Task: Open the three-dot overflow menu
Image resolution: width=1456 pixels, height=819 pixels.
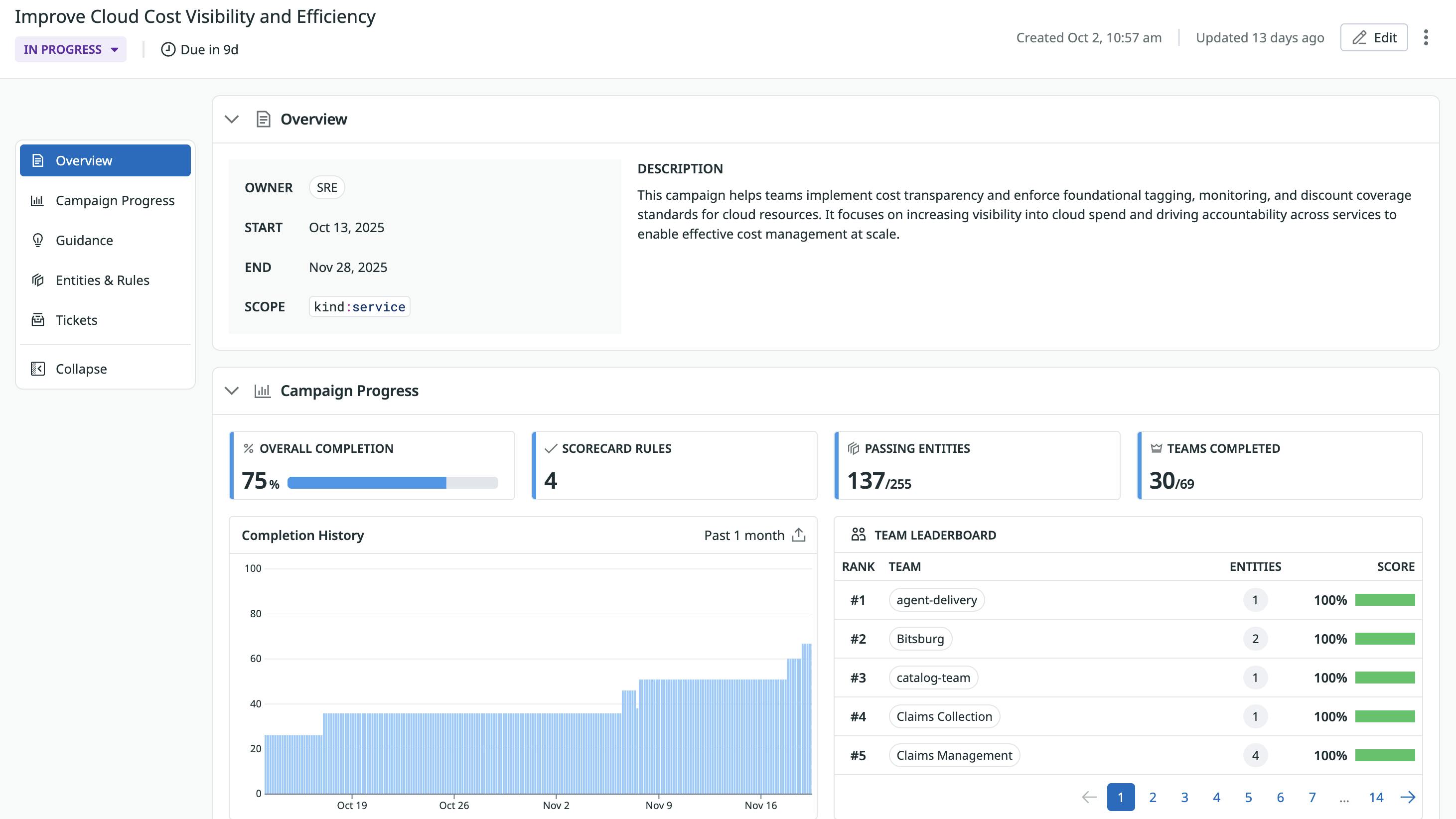Action: pyautogui.click(x=1426, y=37)
